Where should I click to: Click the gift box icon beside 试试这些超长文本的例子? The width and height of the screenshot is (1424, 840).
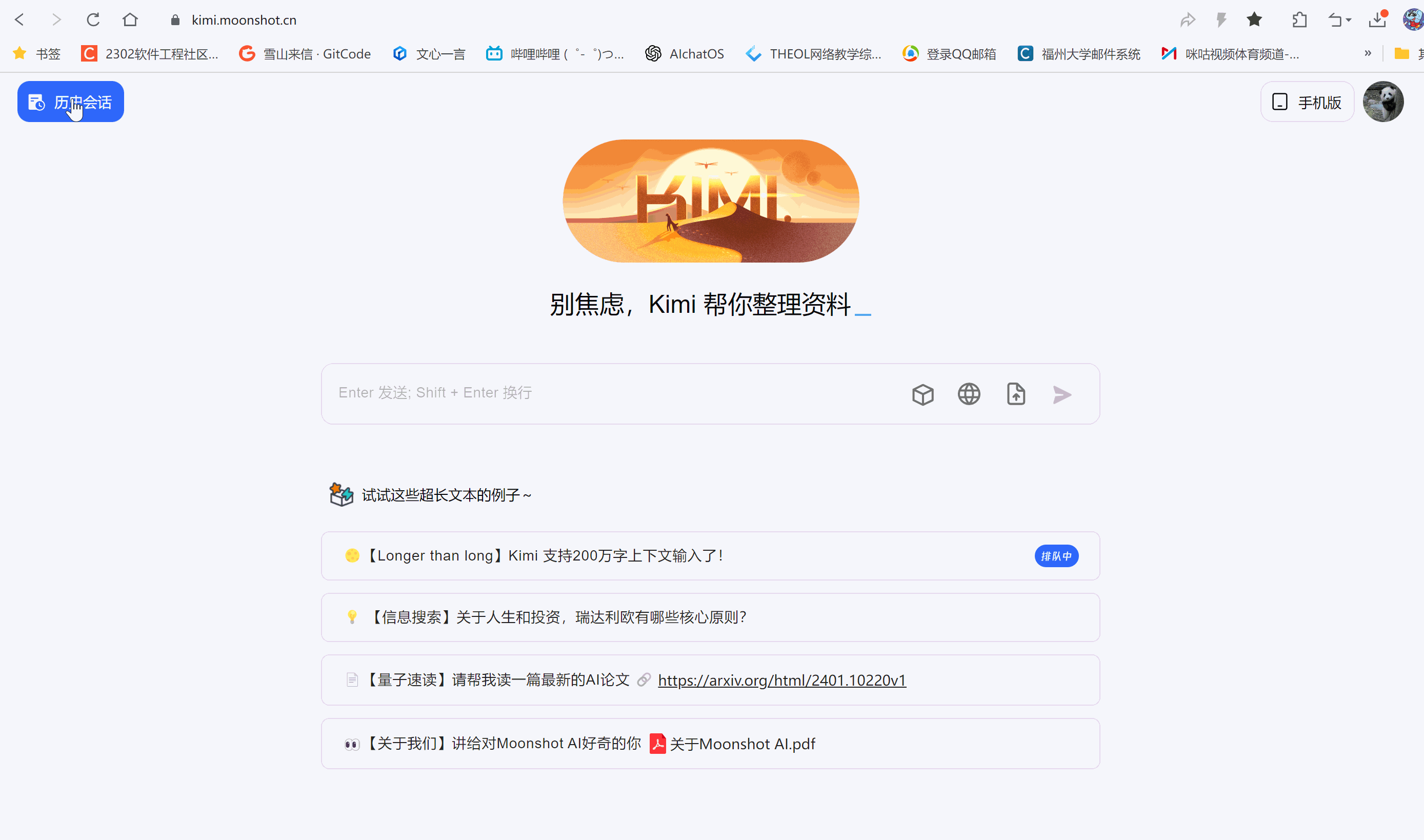click(342, 494)
